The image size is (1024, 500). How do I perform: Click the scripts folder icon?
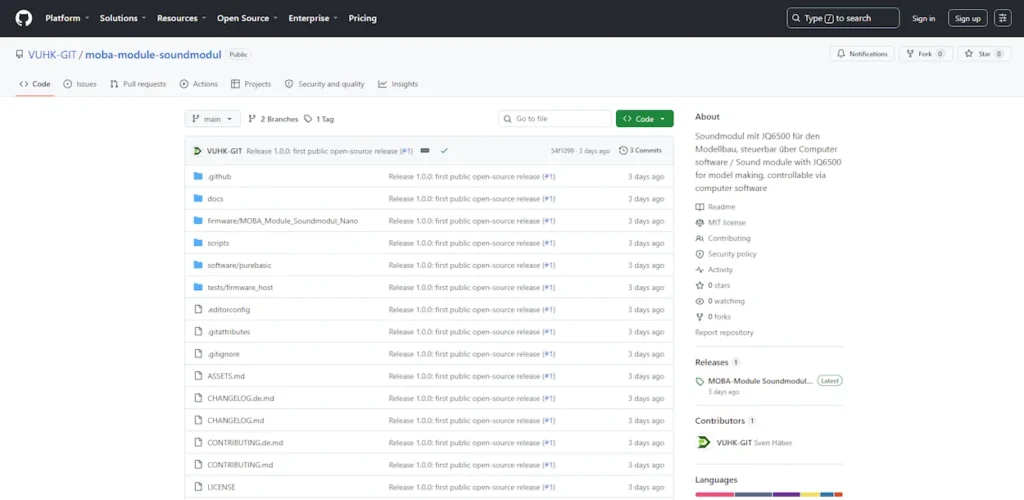point(198,243)
